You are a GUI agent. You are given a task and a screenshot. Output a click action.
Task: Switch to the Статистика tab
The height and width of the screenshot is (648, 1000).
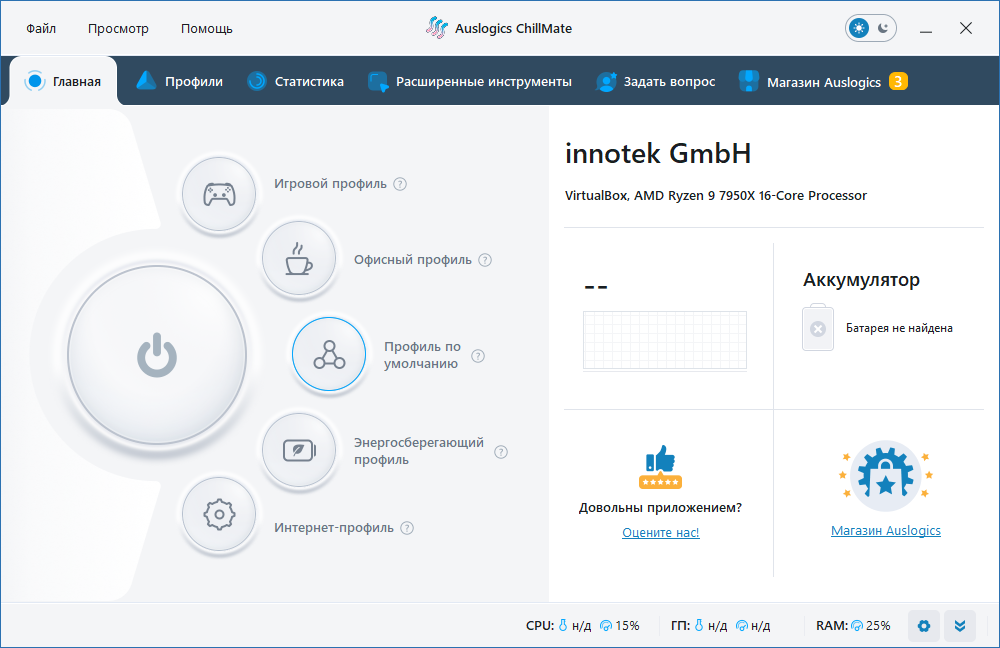pos(295,81)
